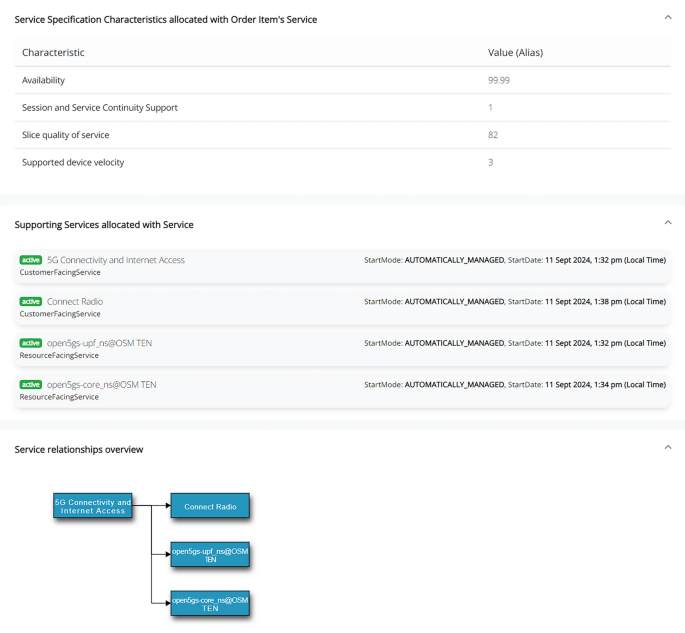Click active badge of Connect Radio
The height and width of the screenshot is (633, 685).
click(31, 301)
